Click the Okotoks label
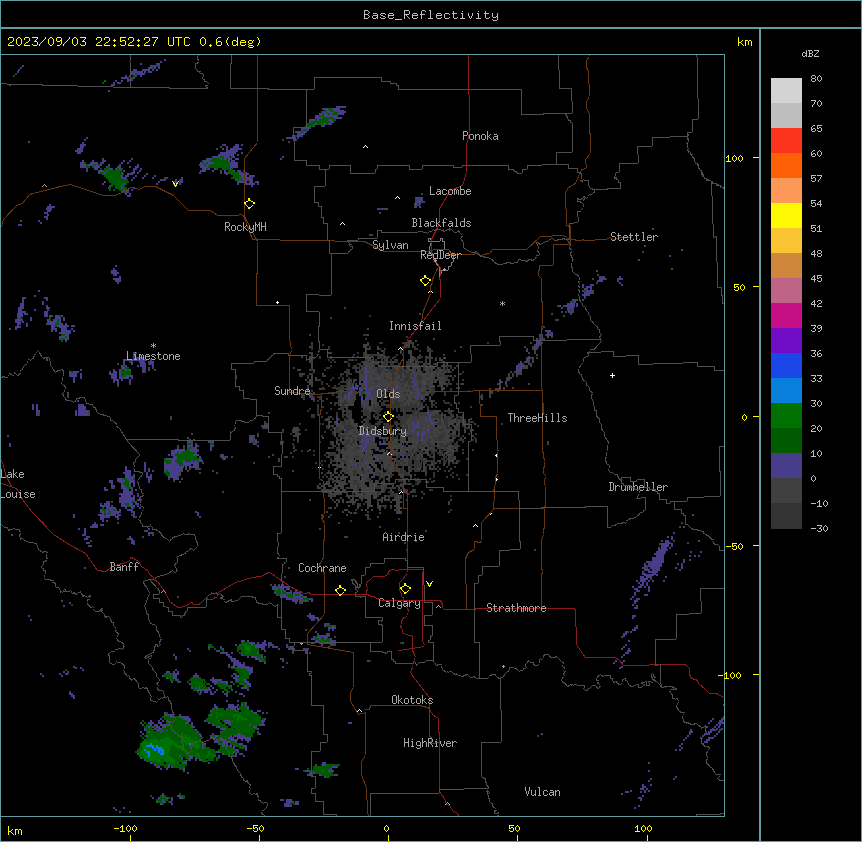 point(412,700)
